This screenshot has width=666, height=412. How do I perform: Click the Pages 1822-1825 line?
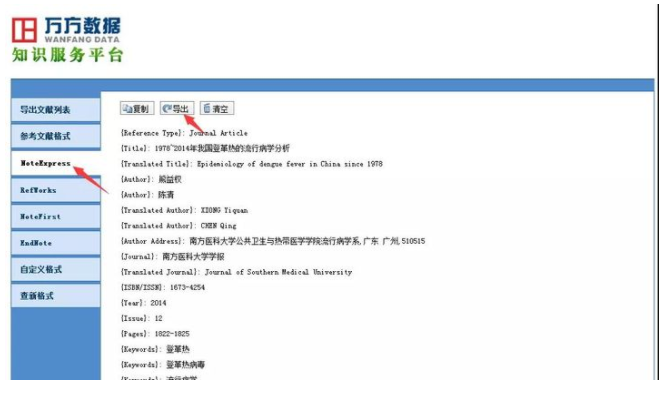coord(155,334)
